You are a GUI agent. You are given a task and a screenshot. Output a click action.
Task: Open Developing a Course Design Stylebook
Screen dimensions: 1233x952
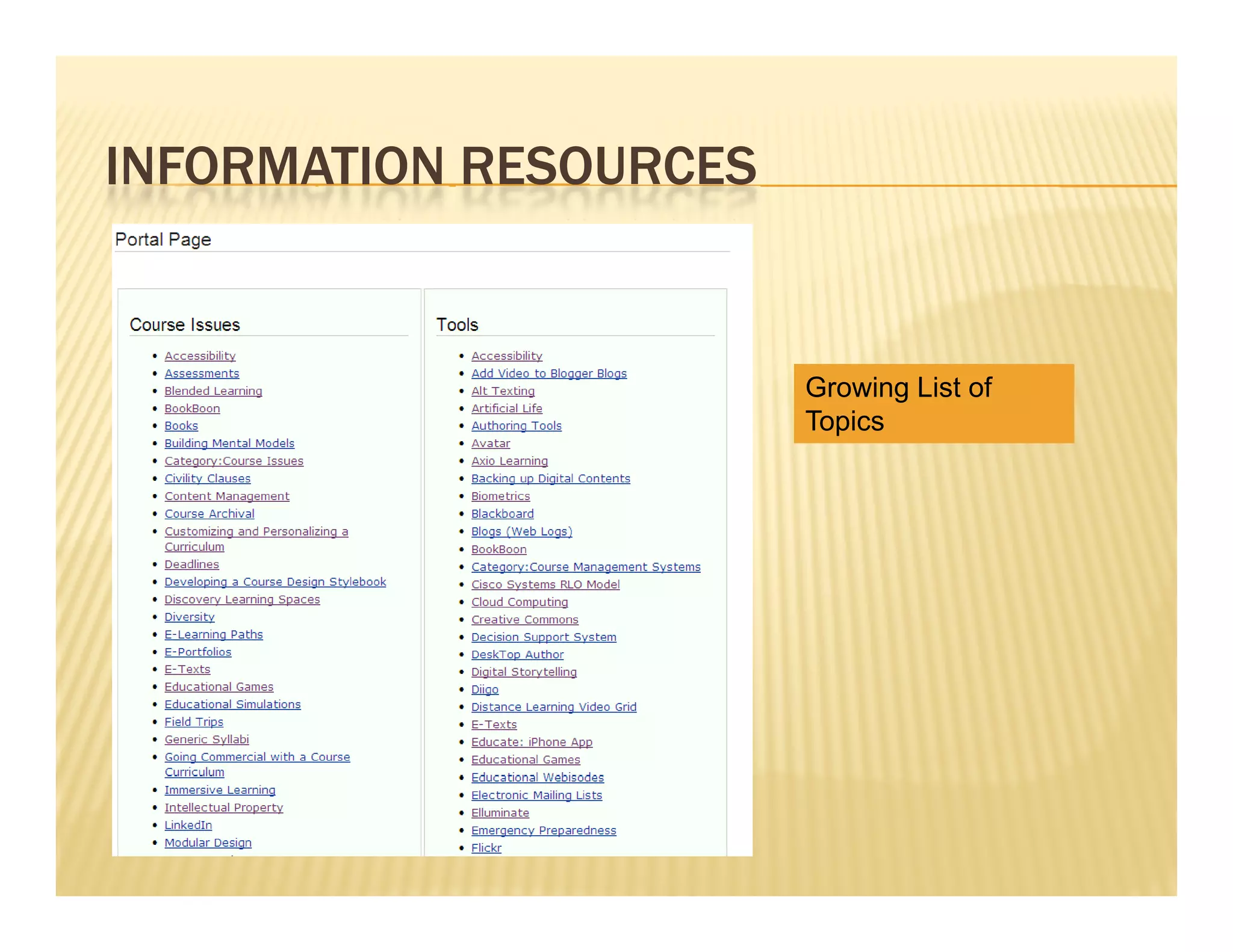coord(275,582)
